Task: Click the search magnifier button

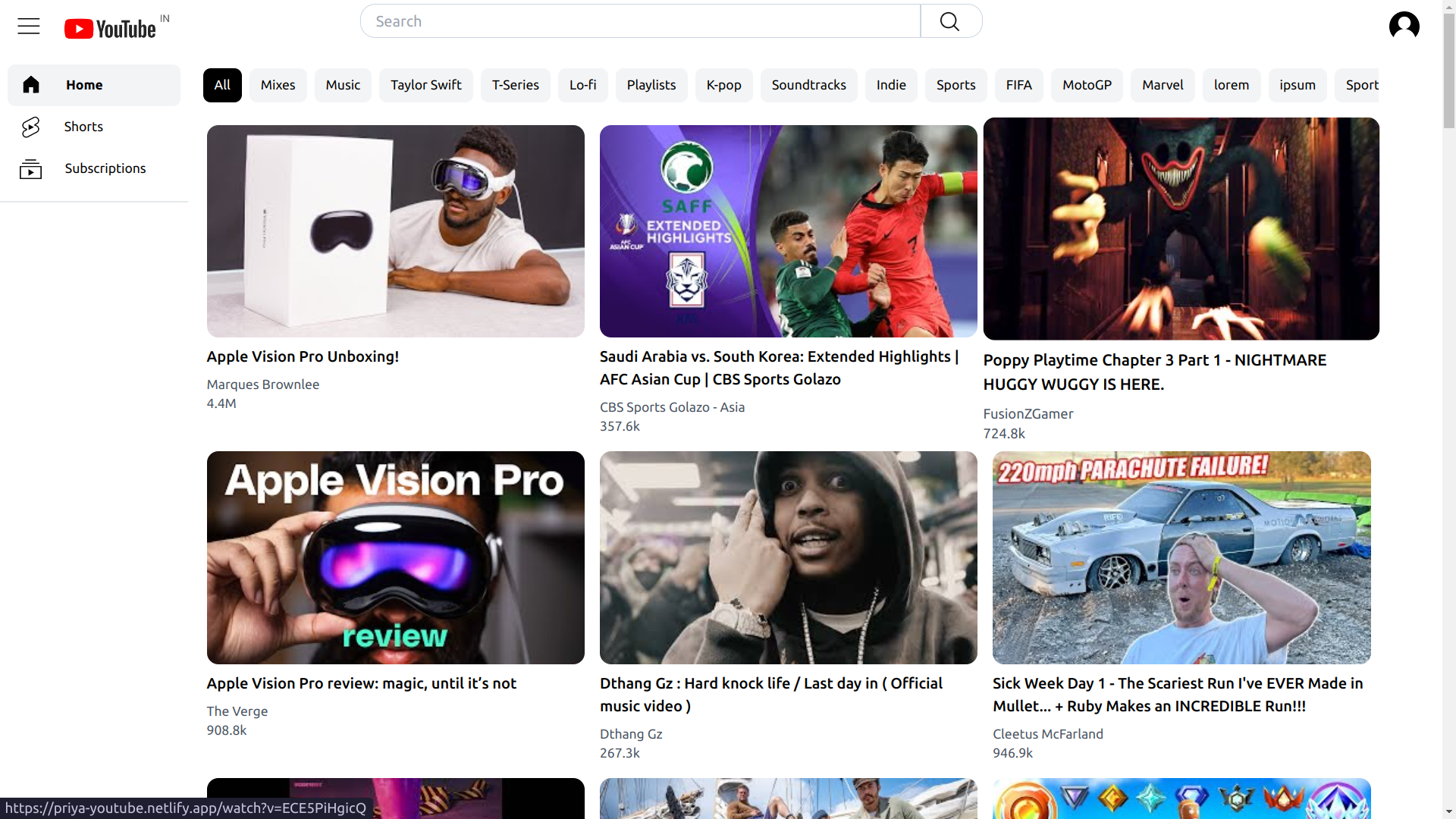Action: 951,21
